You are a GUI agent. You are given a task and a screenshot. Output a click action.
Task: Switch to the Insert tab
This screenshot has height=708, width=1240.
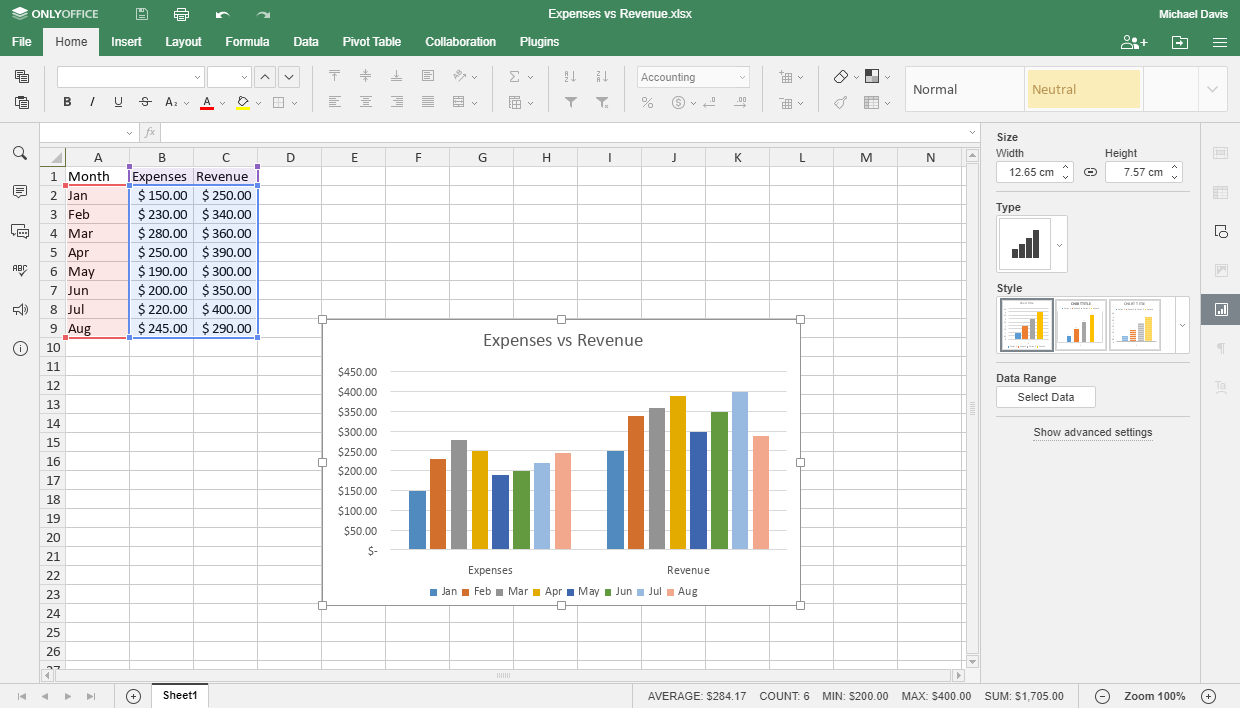click(x=126, y=42)
